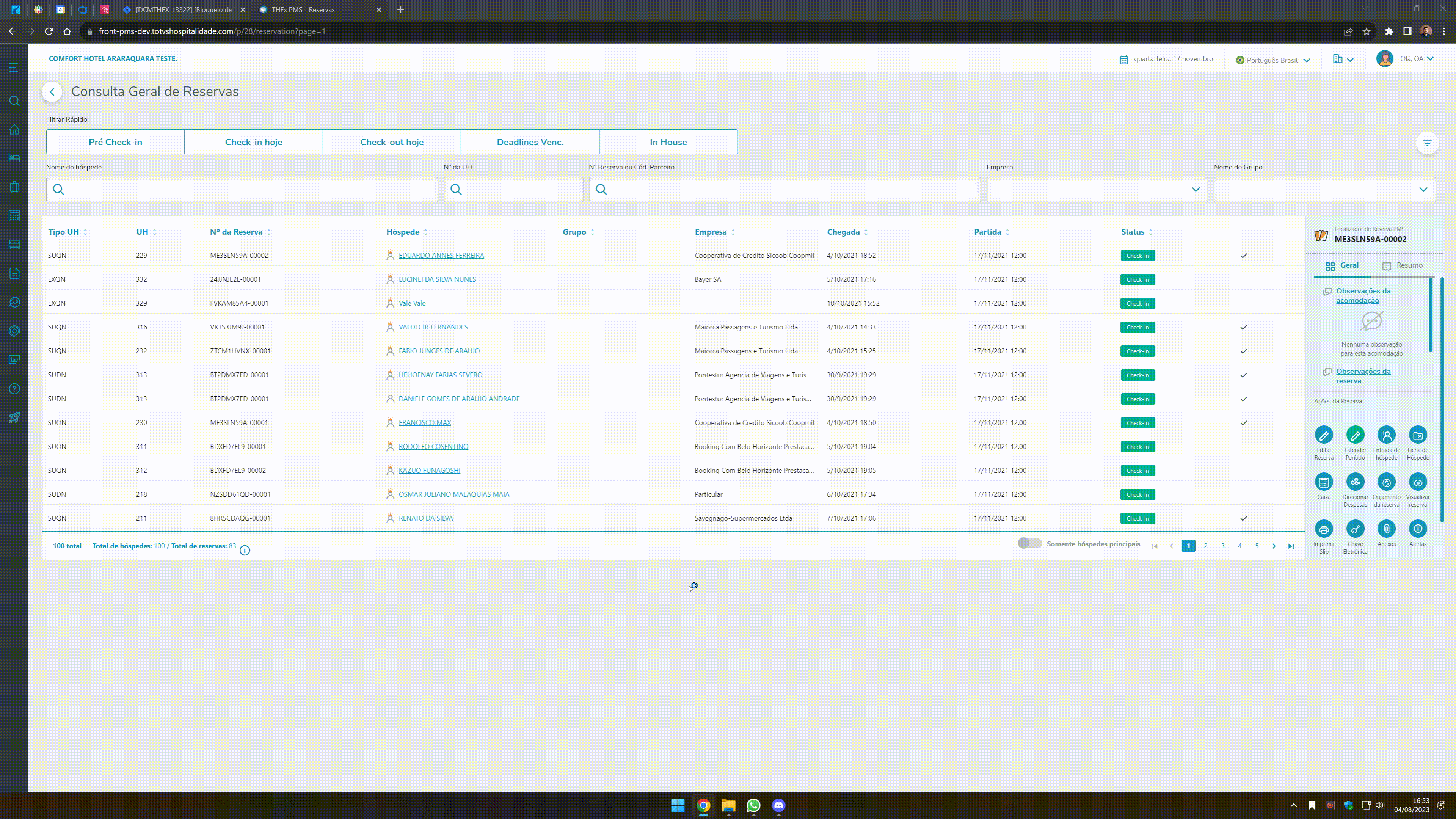1456x819 pixels.
Task: Click info icon beside total de reservas
Action: tap(245, 551)
